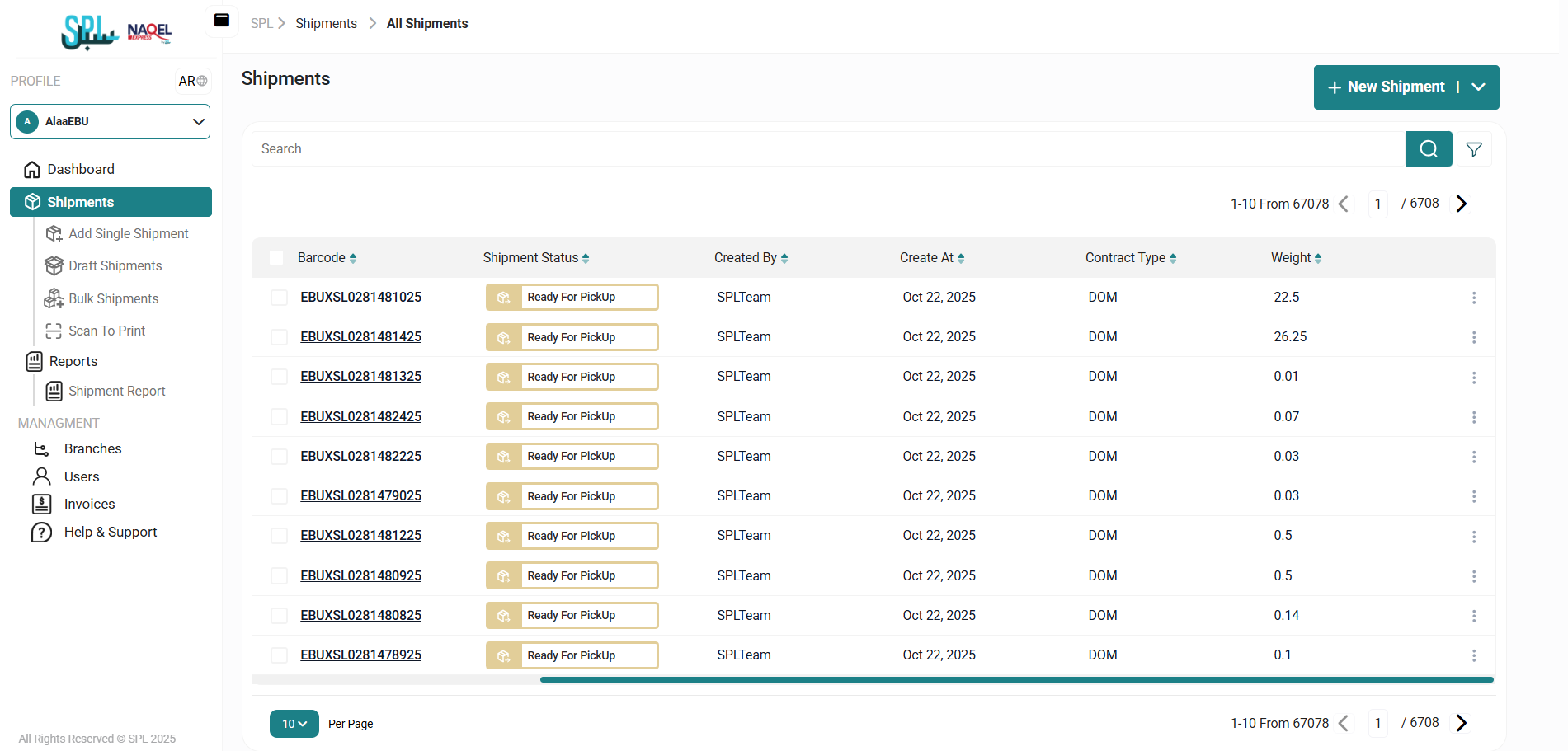Go to next page at top pagination
This screenshot has height=751, width=1568.
pyautogui.click(x=1461, y=204)
